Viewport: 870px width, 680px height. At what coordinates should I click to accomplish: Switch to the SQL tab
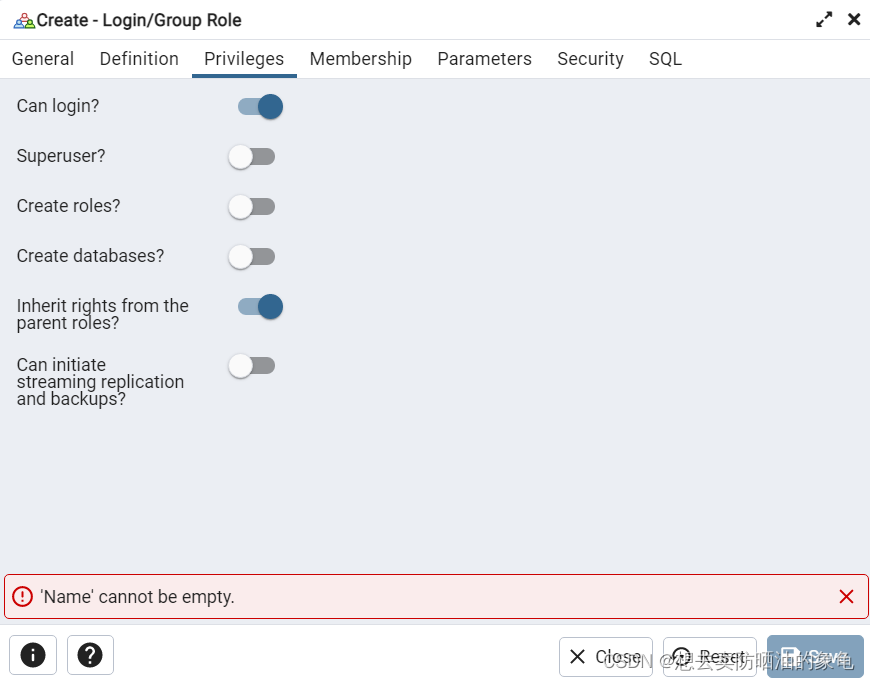click(x=665, y=59)
